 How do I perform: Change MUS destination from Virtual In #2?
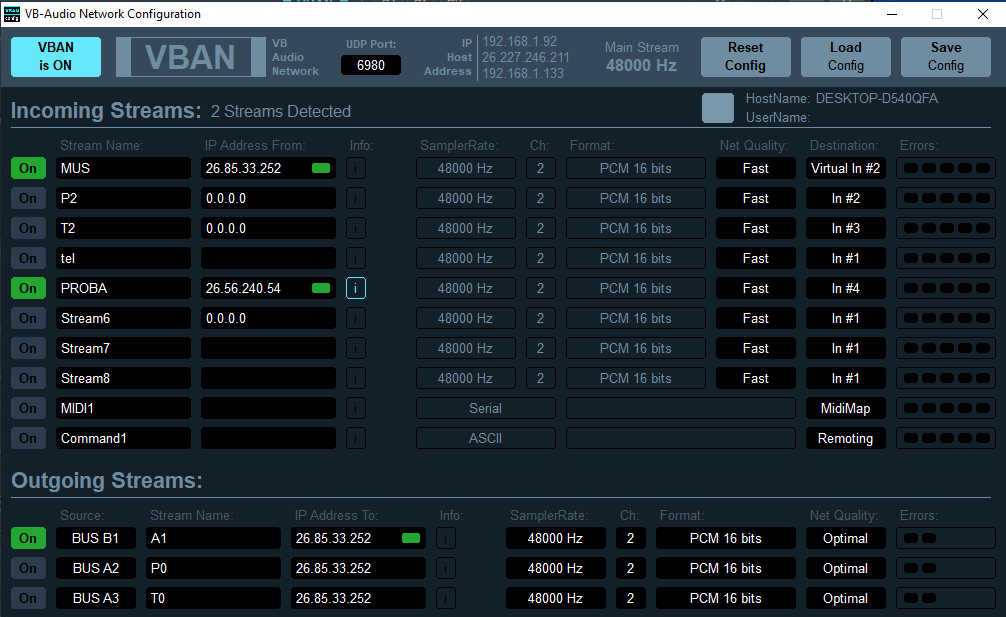coord(846,168)
